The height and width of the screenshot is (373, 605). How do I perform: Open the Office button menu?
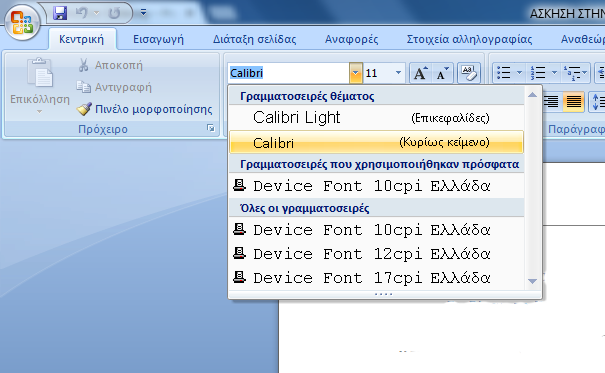[x=22, y=22]
